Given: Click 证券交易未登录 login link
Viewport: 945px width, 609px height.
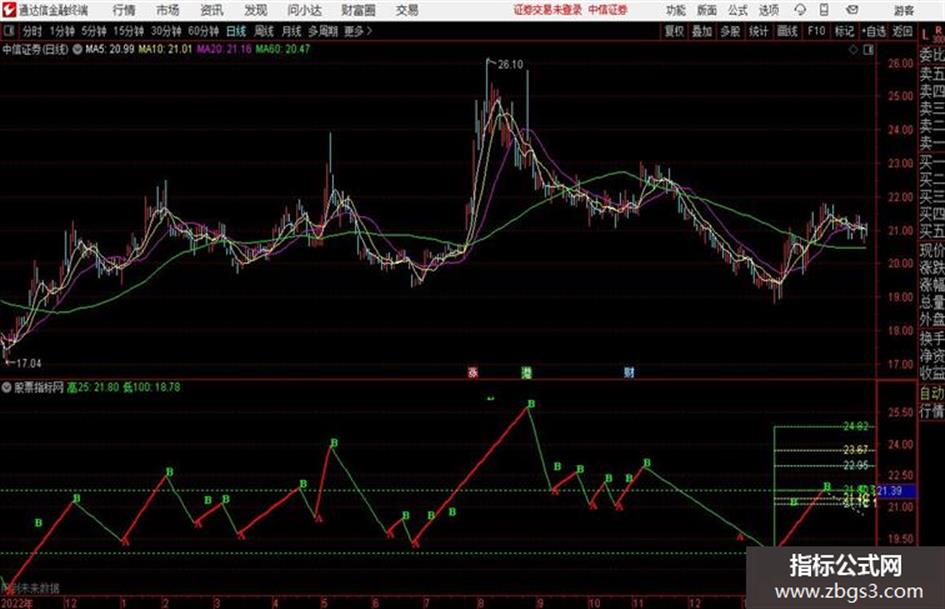Looking at the screenshot, I should (547, 10).
